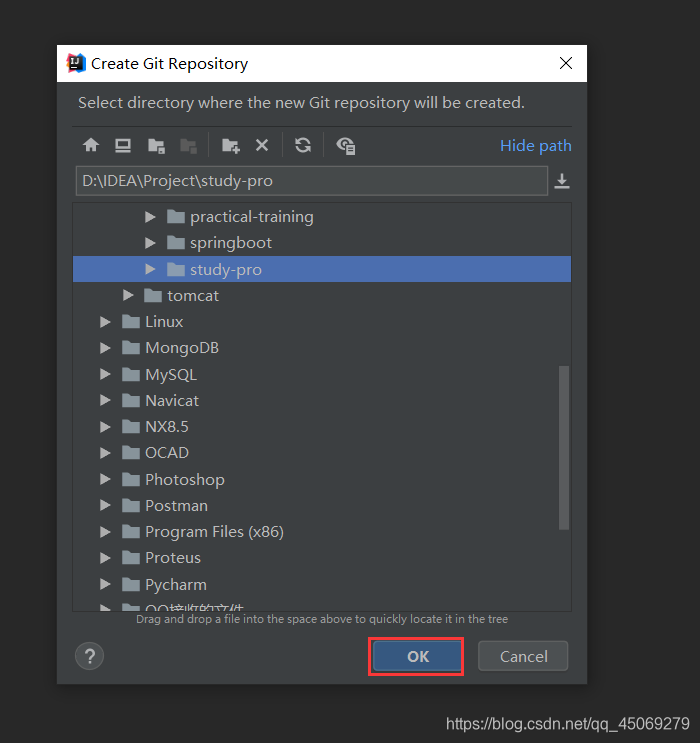
Task: Expand the MongoDB folder
Action: pyautogui.click(x=105, y=348)
